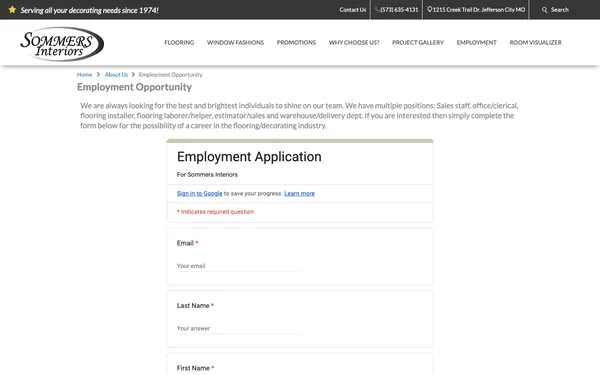Click the Search text in top bar
Screen dimensions: 600x375
pyautogui.click(x=559, y=10)
